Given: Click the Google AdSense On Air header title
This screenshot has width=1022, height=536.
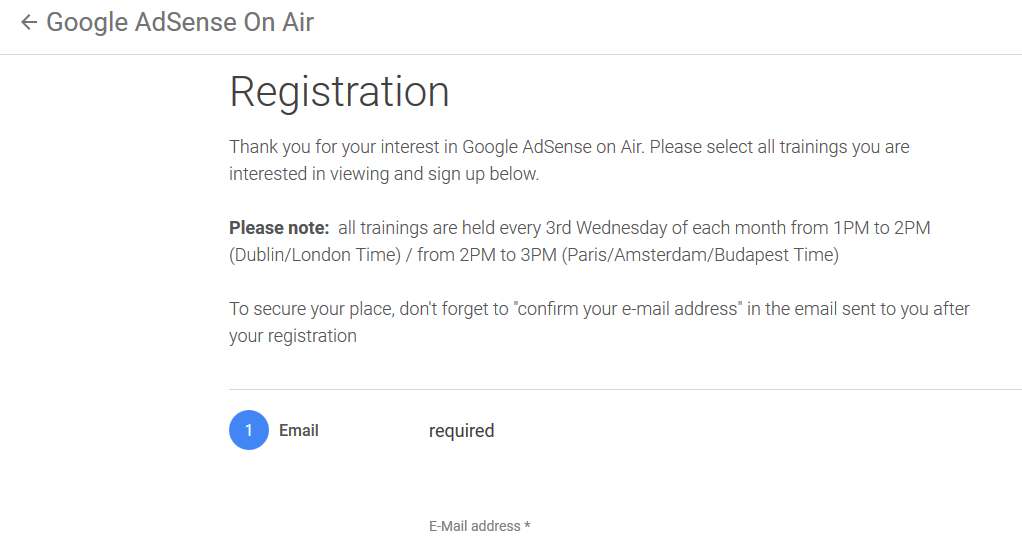Looking at the screenshot, I should coord(180,22).
